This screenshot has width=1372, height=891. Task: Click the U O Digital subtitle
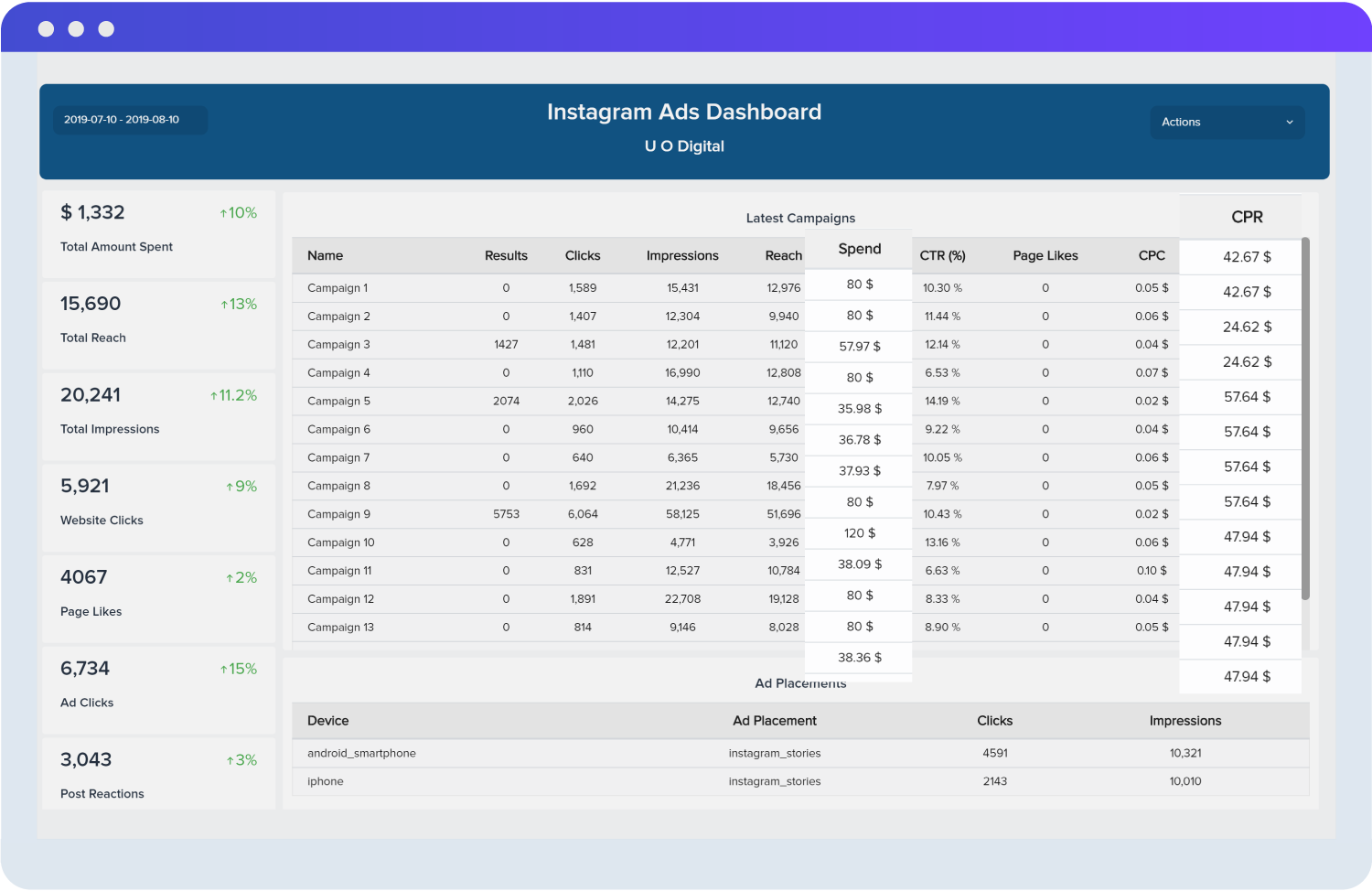684,146
